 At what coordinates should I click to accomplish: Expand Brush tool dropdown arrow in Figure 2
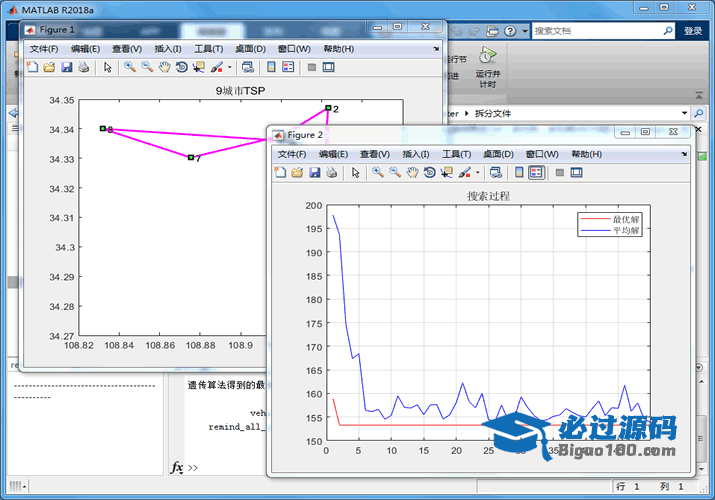pyautogui.click(x=478, y=173)
